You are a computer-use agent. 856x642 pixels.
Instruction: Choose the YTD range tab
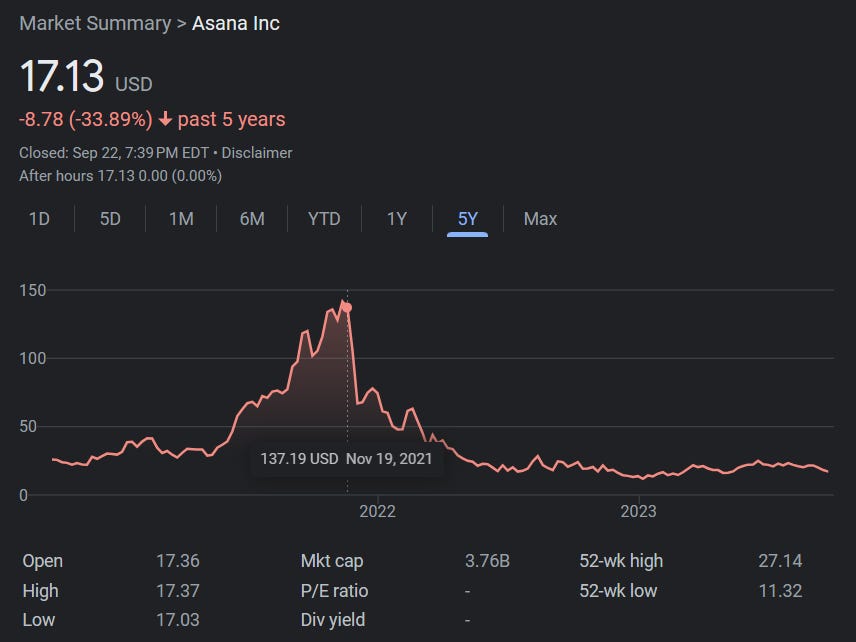(x=324, y=219)
